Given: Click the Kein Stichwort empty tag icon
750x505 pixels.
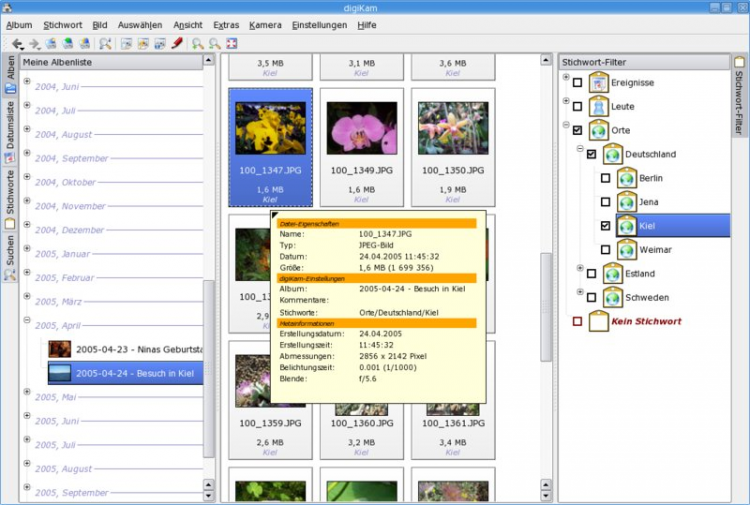Looking at the screenshot, I should coord(598,321).
